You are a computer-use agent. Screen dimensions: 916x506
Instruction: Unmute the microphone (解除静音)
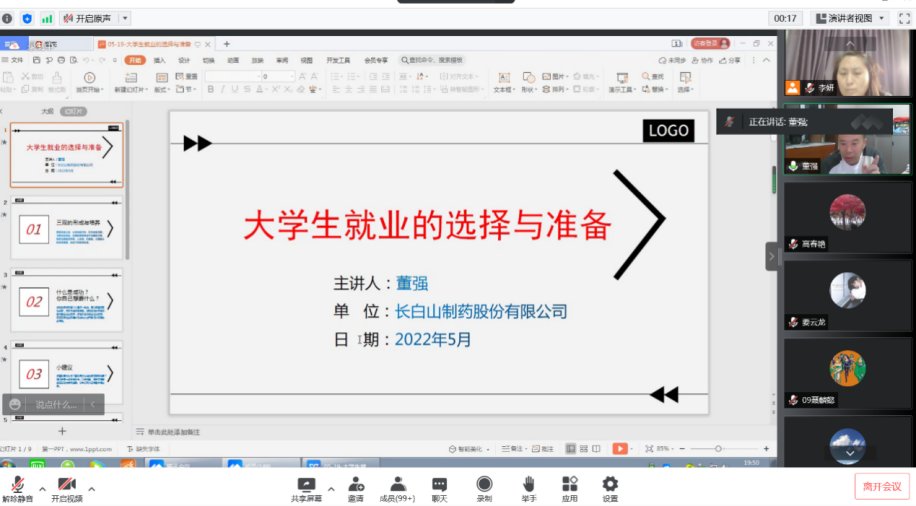click(x=17, y=487)
